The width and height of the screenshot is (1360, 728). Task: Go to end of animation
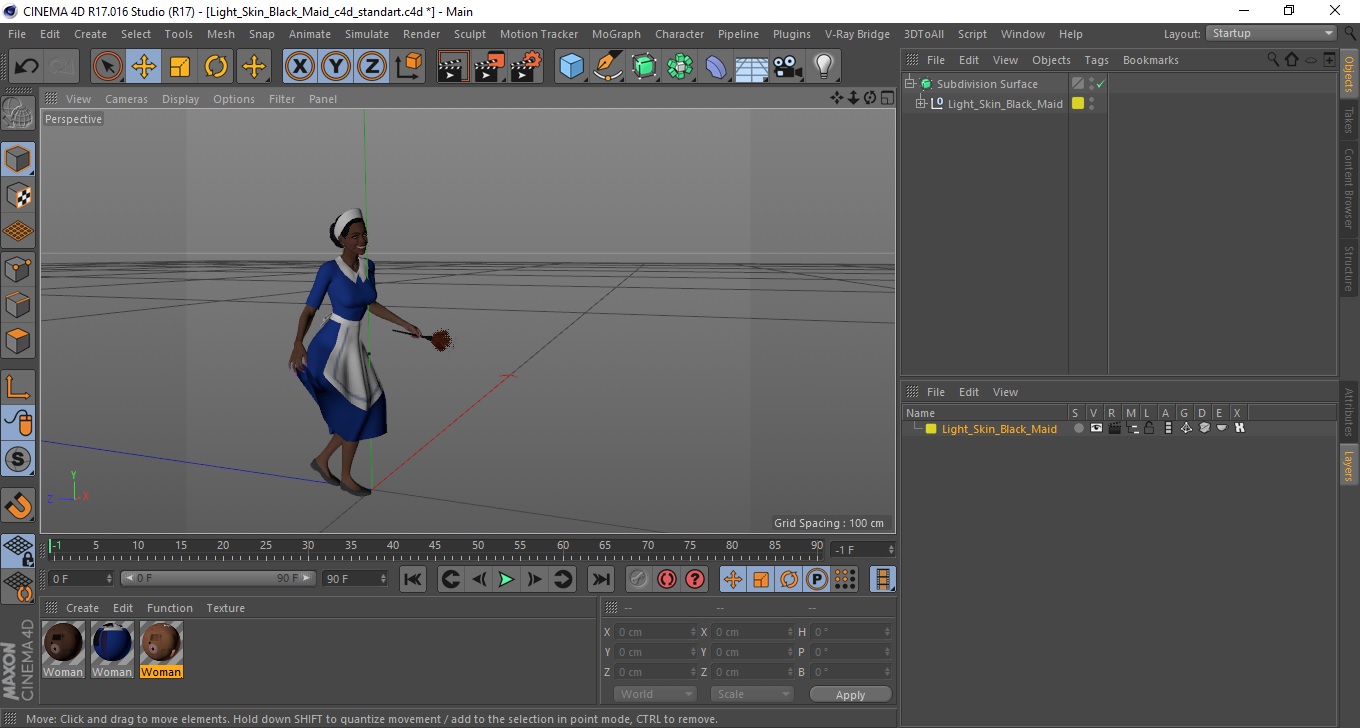(x=600, y=579)
